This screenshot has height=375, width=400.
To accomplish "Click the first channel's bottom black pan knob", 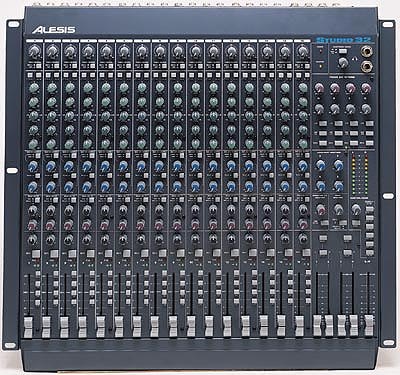I will [x=33, y=239].
